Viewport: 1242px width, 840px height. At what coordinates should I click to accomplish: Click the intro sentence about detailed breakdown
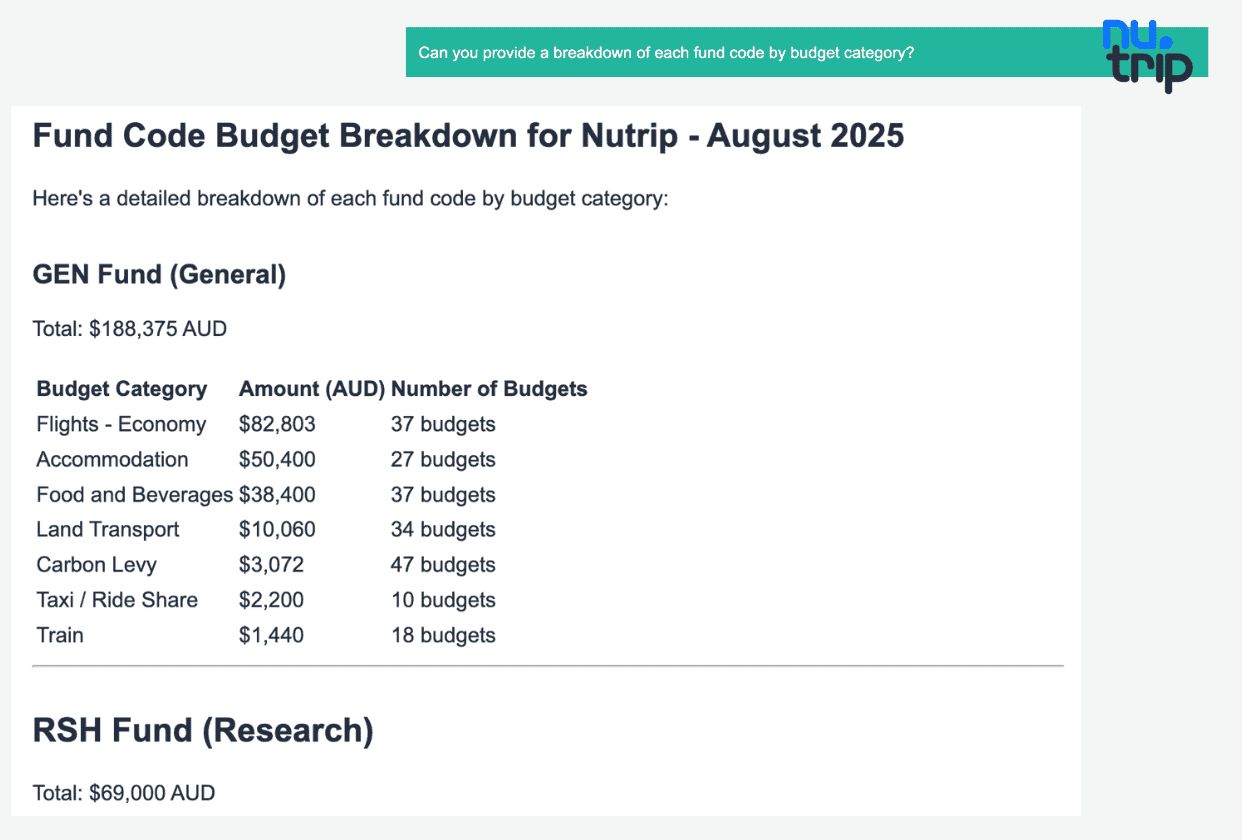[350, 198]
